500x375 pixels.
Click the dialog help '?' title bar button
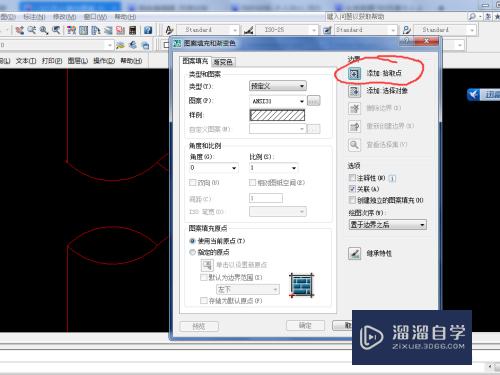[406, 41]
